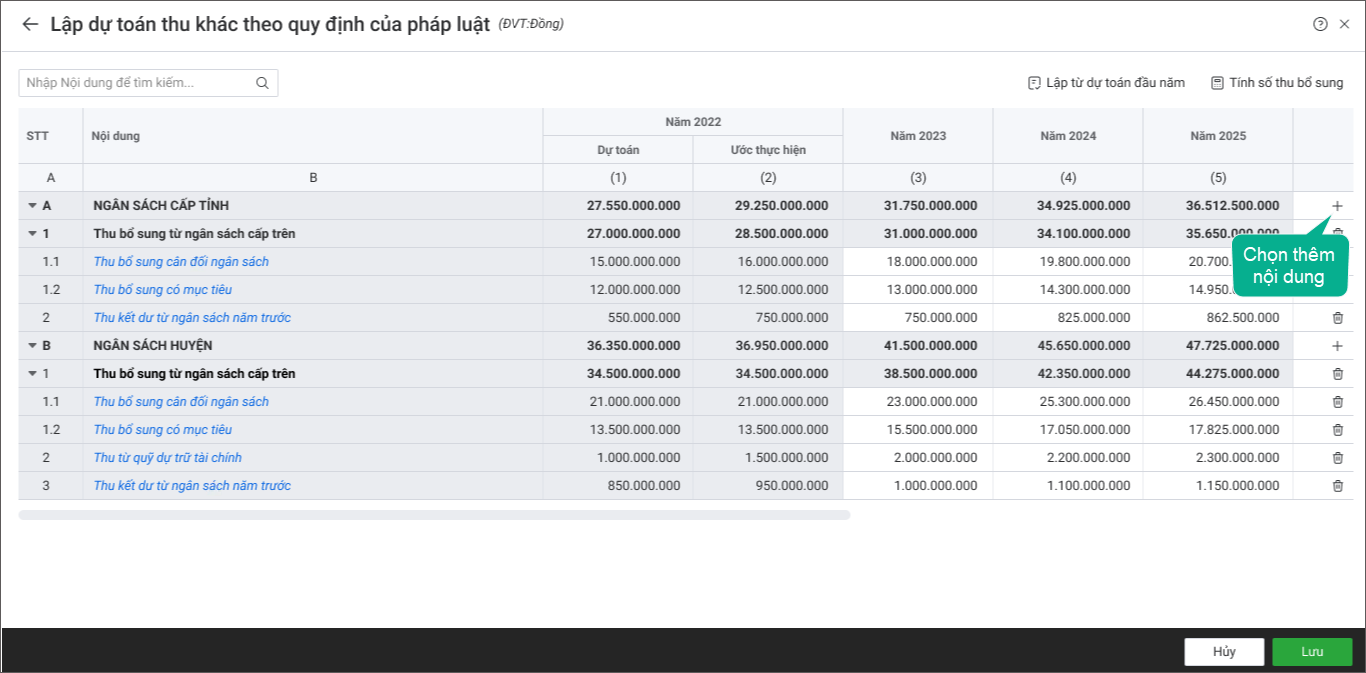
Task: Delete the last row Thu kết dư (row 3)
Action: (1337, 486)
